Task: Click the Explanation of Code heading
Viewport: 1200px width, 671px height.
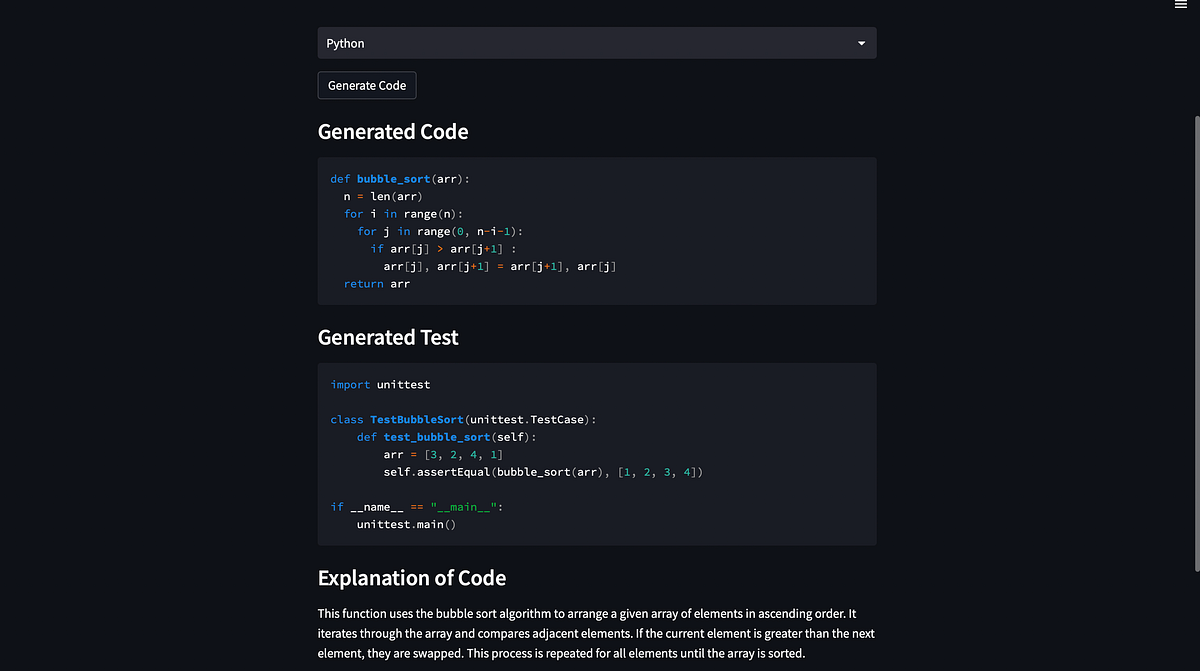Action: pyautogui.click(x=412, y=578)
